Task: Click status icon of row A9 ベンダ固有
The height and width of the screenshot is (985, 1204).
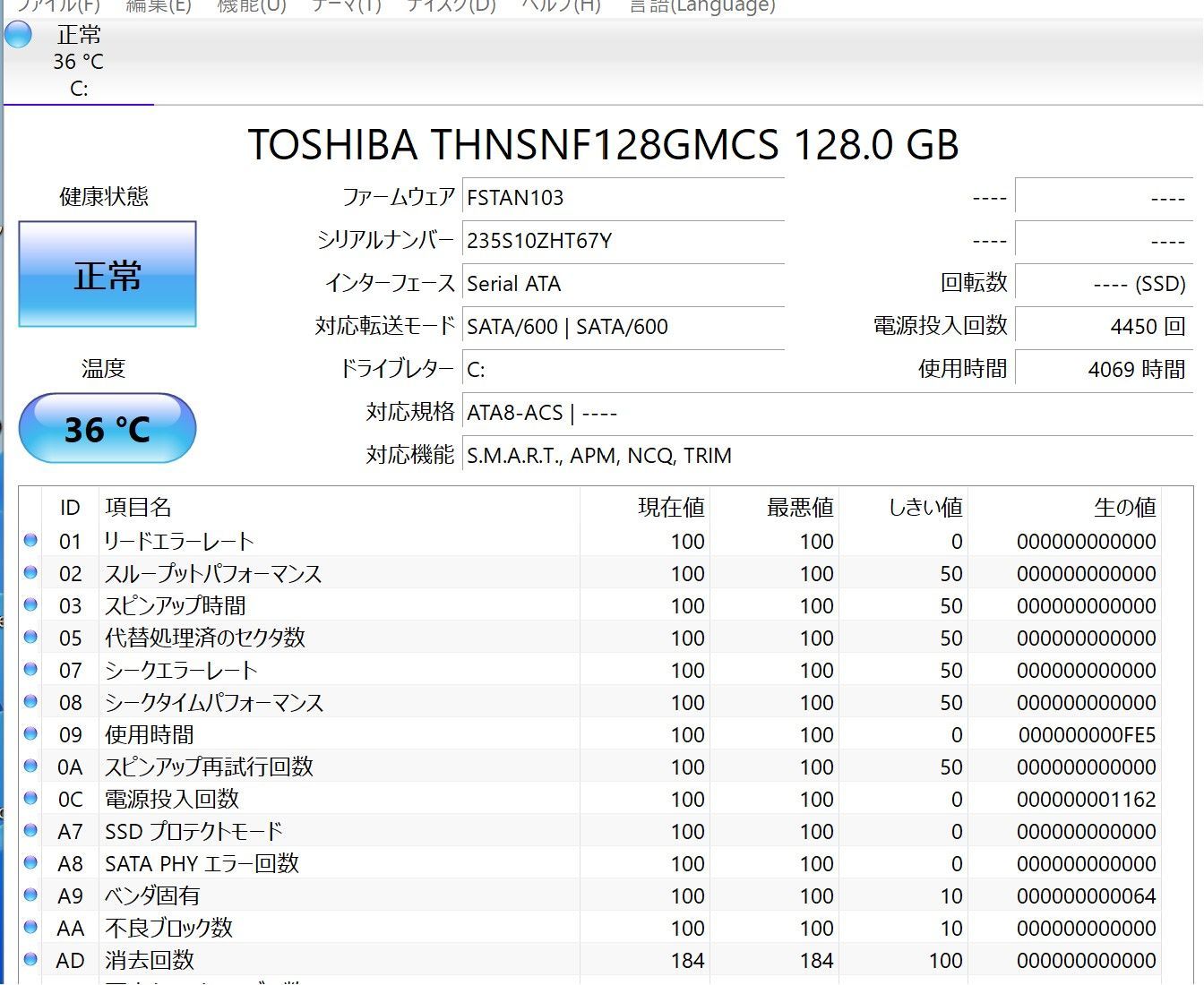Action: coord(30,895)
